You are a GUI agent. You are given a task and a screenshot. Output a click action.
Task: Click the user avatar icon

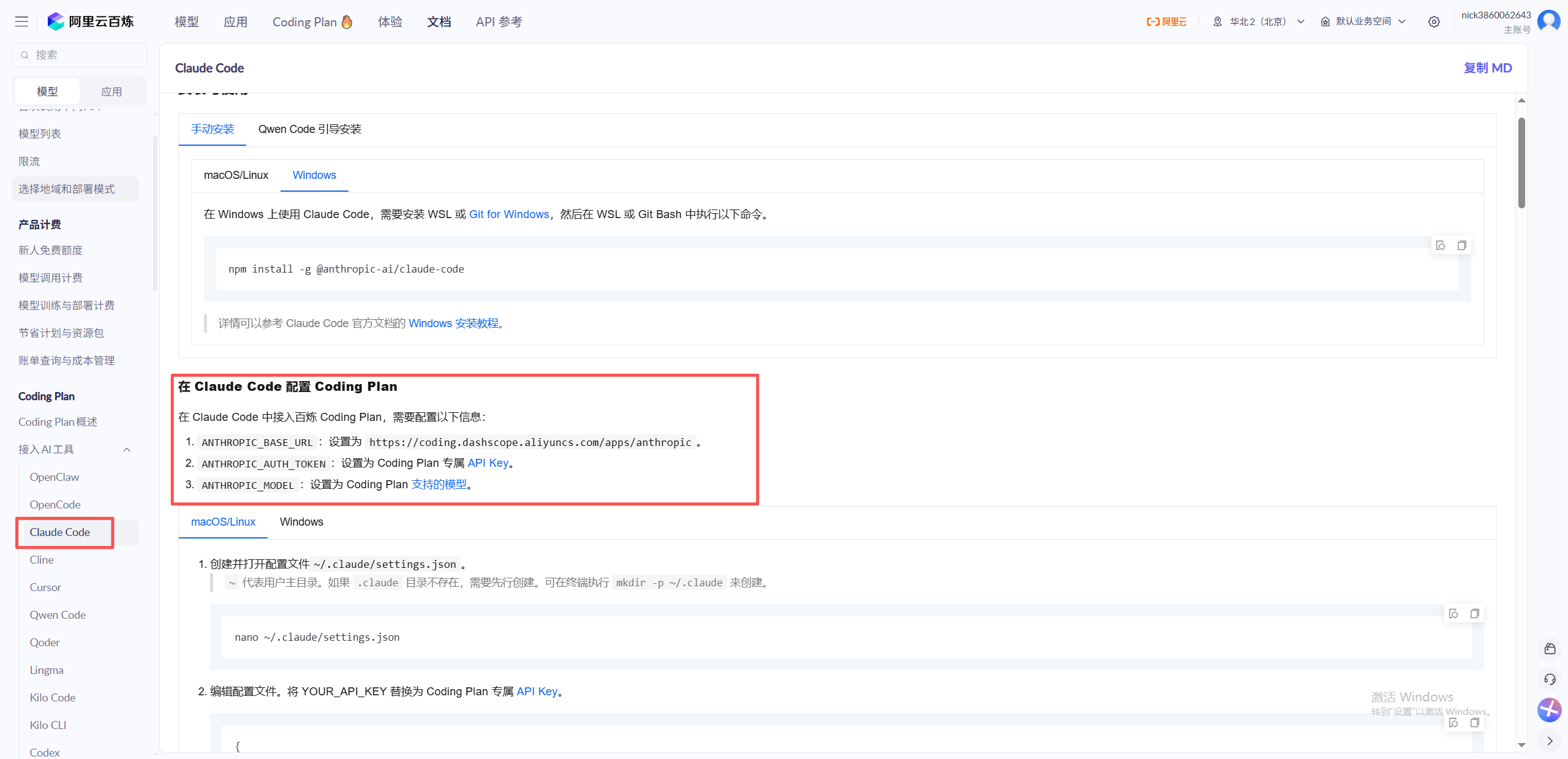(x=1549, y=21)
